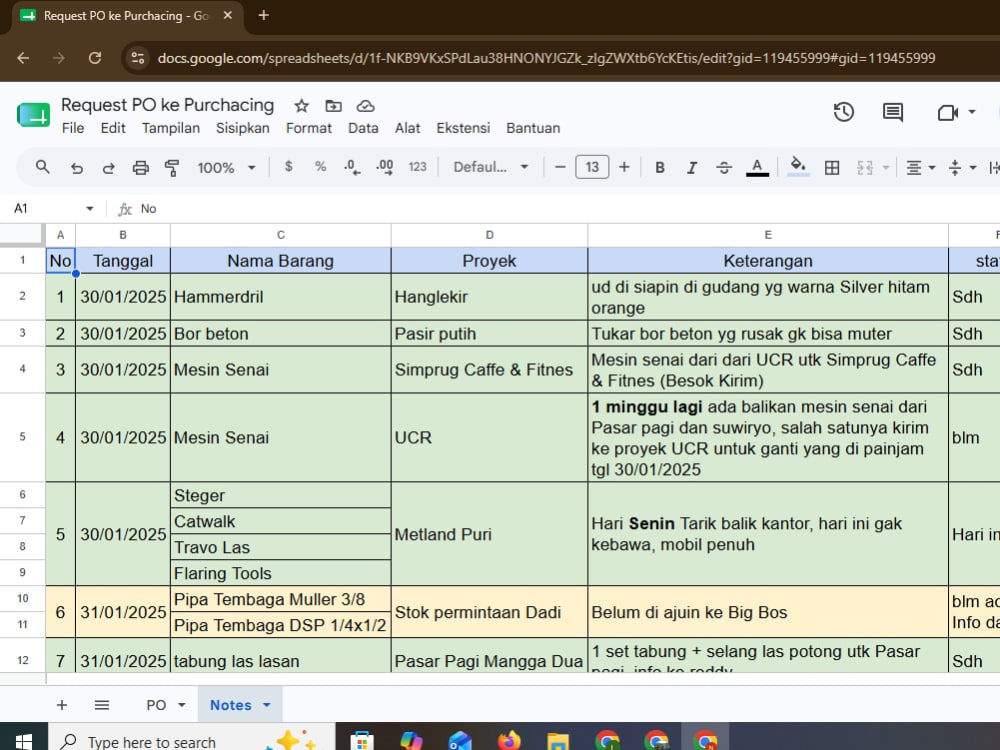This screenshot has height=750, width=1000.
Task: Format as percent with the percent icon
Action: [x=320, y=167]
